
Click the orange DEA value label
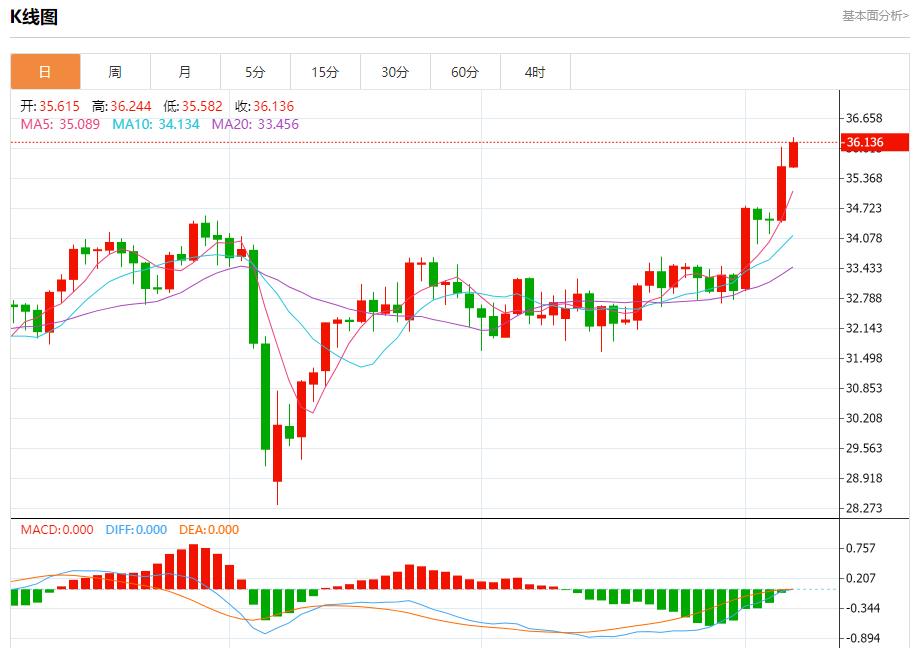coord(209,530)
